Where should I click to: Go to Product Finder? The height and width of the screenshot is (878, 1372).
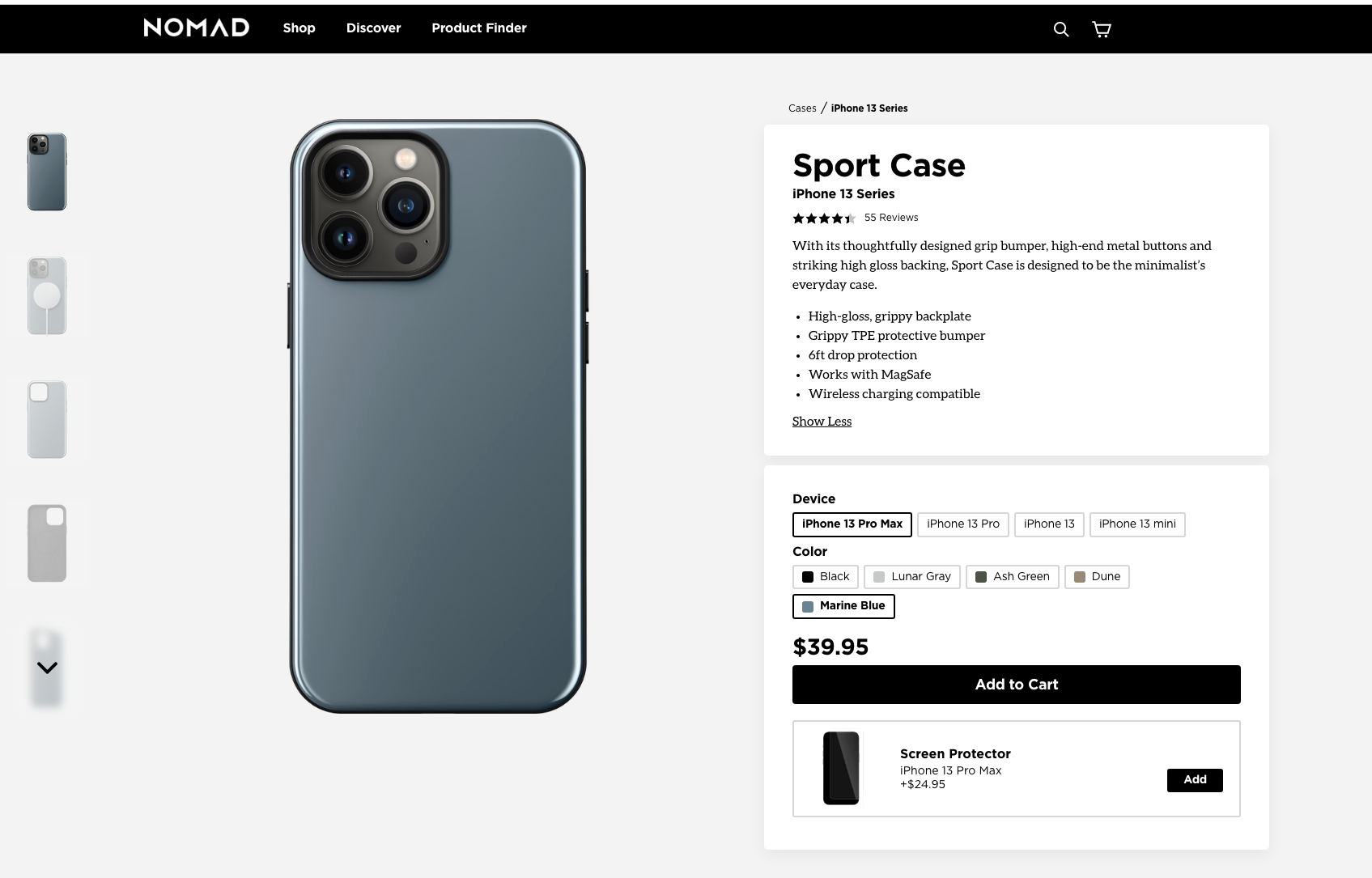pos(478,28)
